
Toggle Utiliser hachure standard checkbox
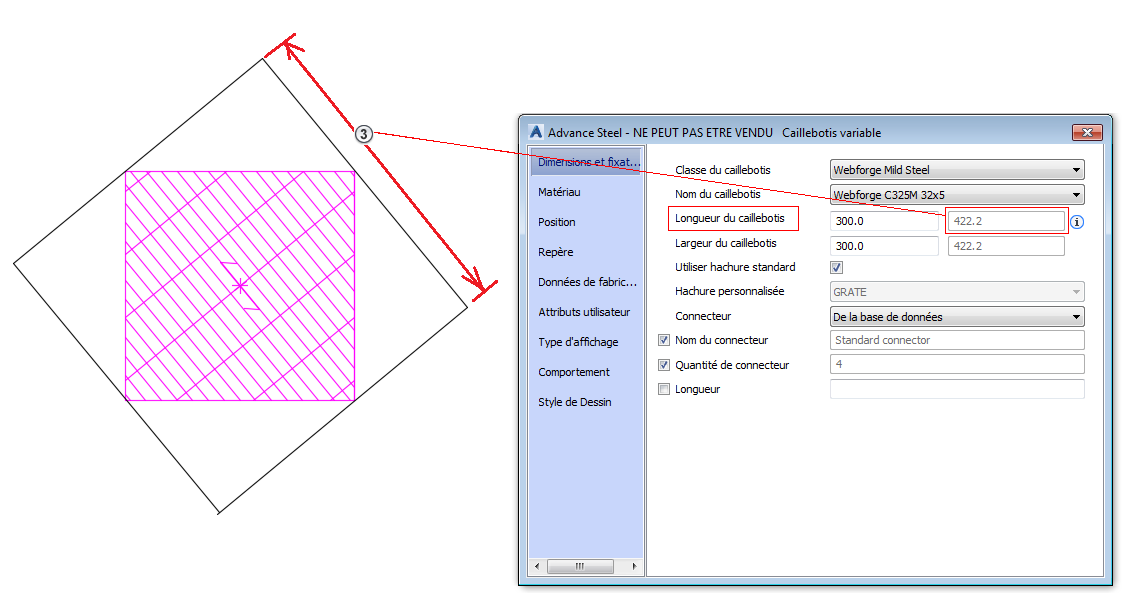tap(836, 267)
